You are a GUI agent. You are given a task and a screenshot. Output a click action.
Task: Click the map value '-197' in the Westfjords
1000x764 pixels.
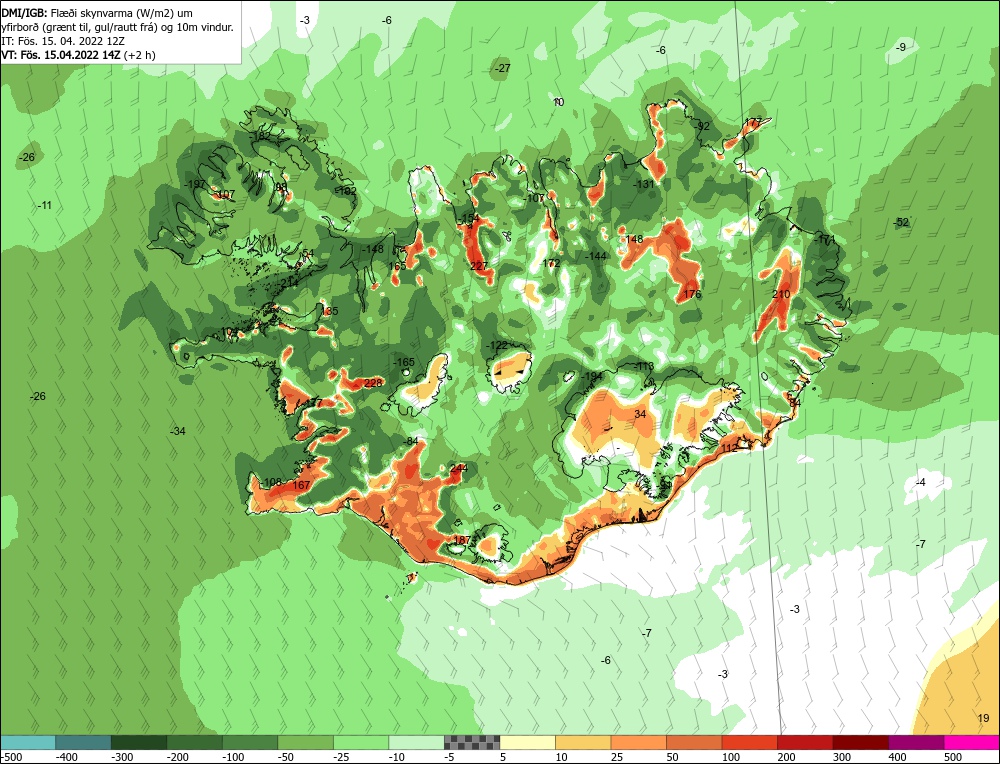click(195, 184)
